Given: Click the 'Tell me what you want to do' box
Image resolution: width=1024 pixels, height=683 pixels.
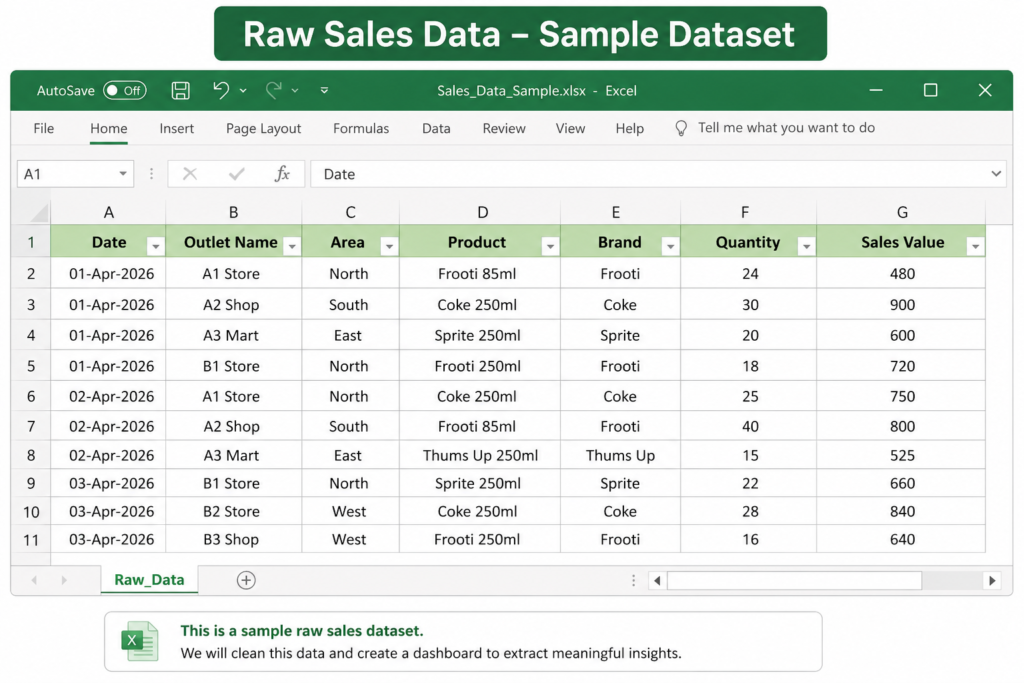Looking at the screenshot, I should [786, 127].
